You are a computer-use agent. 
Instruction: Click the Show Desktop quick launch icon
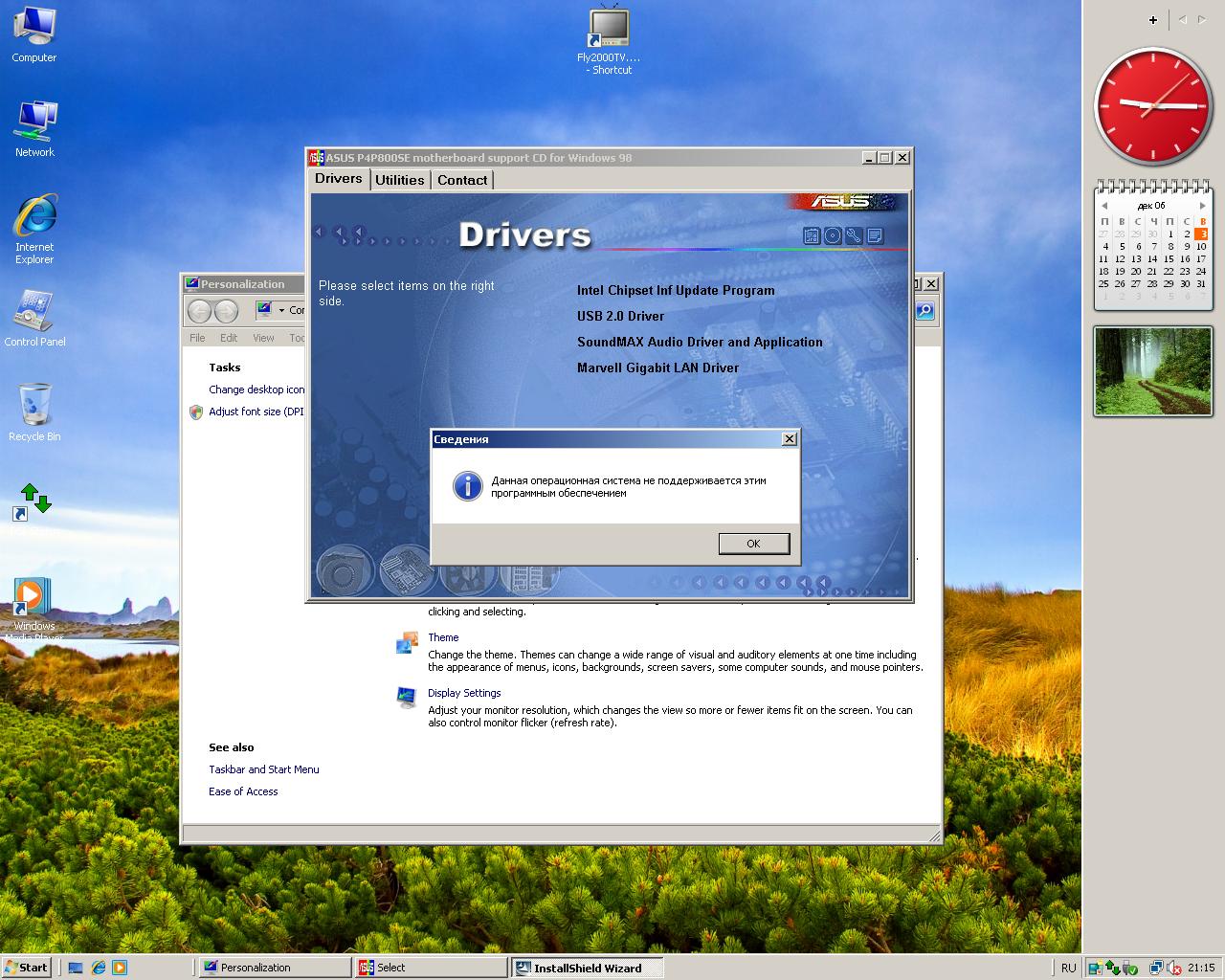(76, 968)
